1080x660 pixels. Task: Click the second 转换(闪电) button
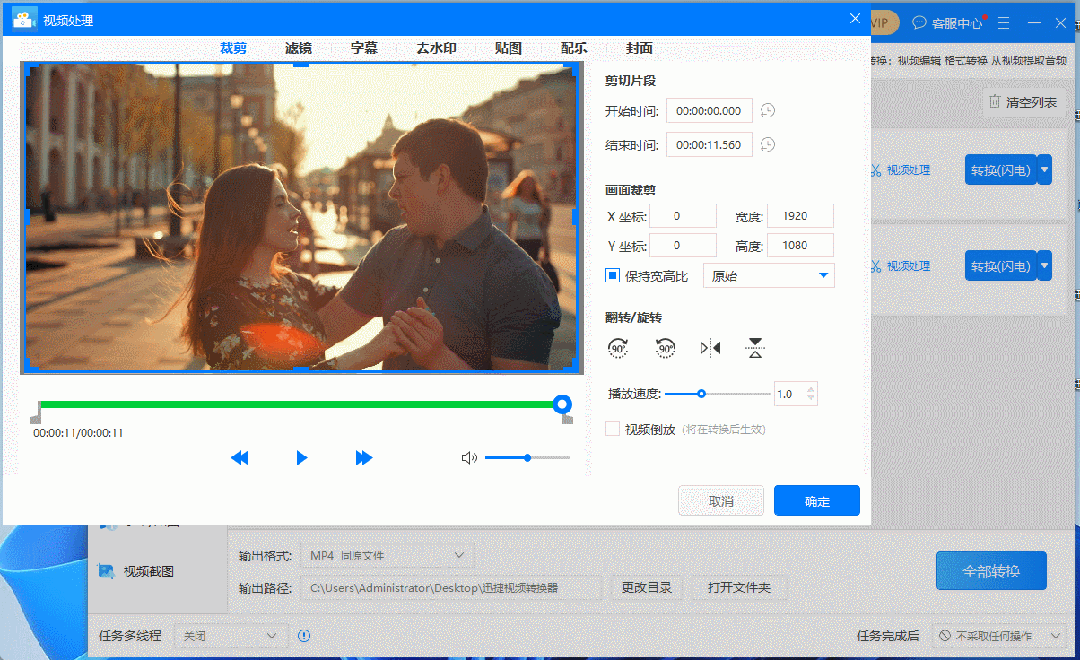1001,266
